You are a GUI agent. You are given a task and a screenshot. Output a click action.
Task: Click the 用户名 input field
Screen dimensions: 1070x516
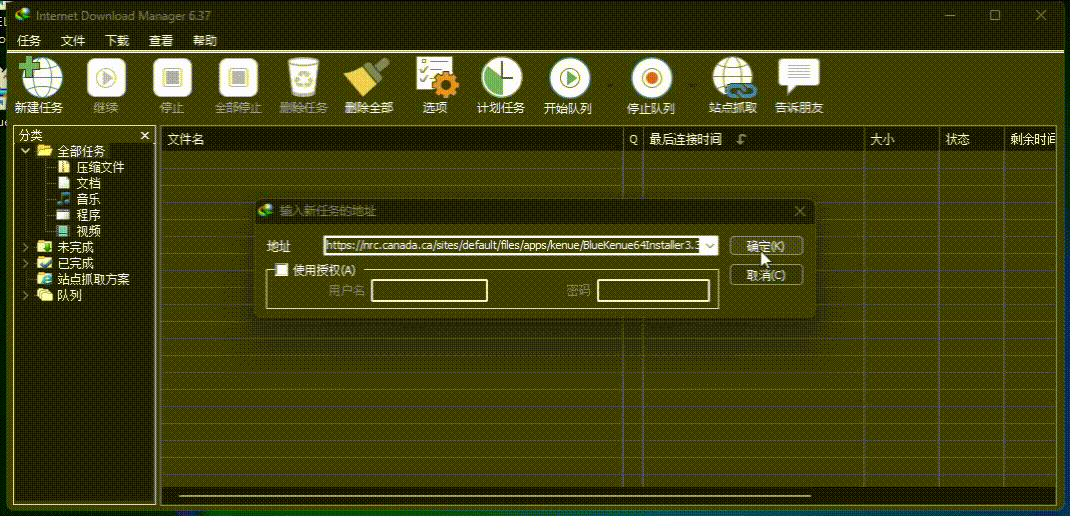[x=429, y=291]
